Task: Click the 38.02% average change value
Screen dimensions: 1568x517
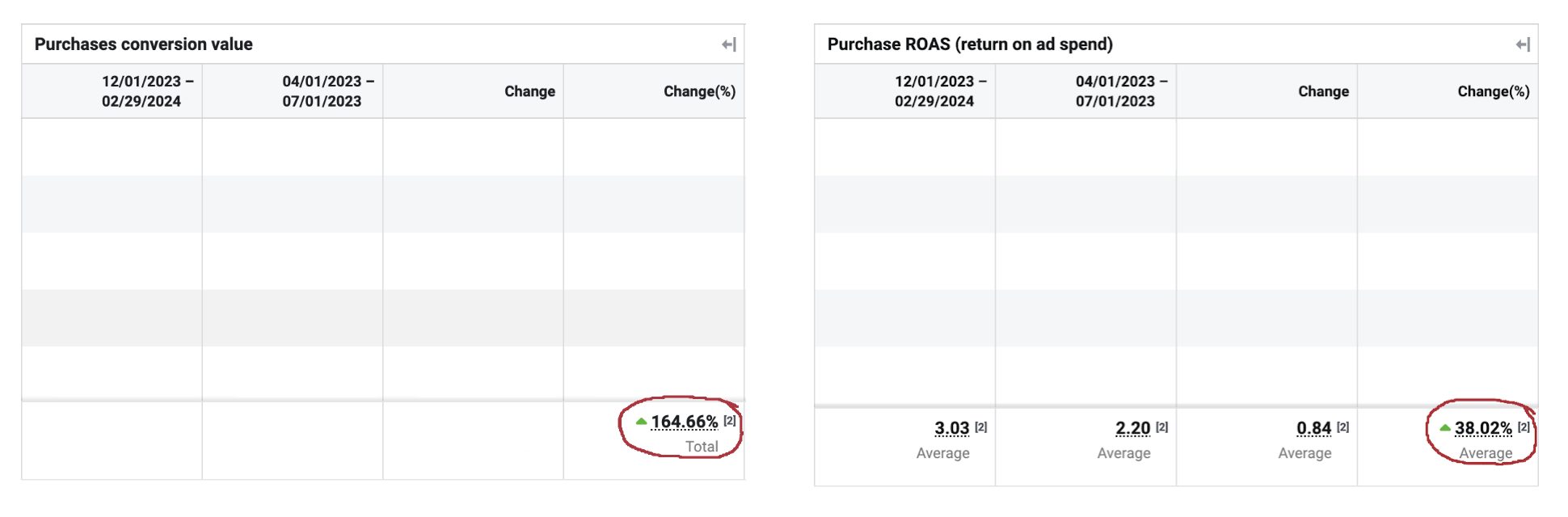Action: (x=1483, y=428)
